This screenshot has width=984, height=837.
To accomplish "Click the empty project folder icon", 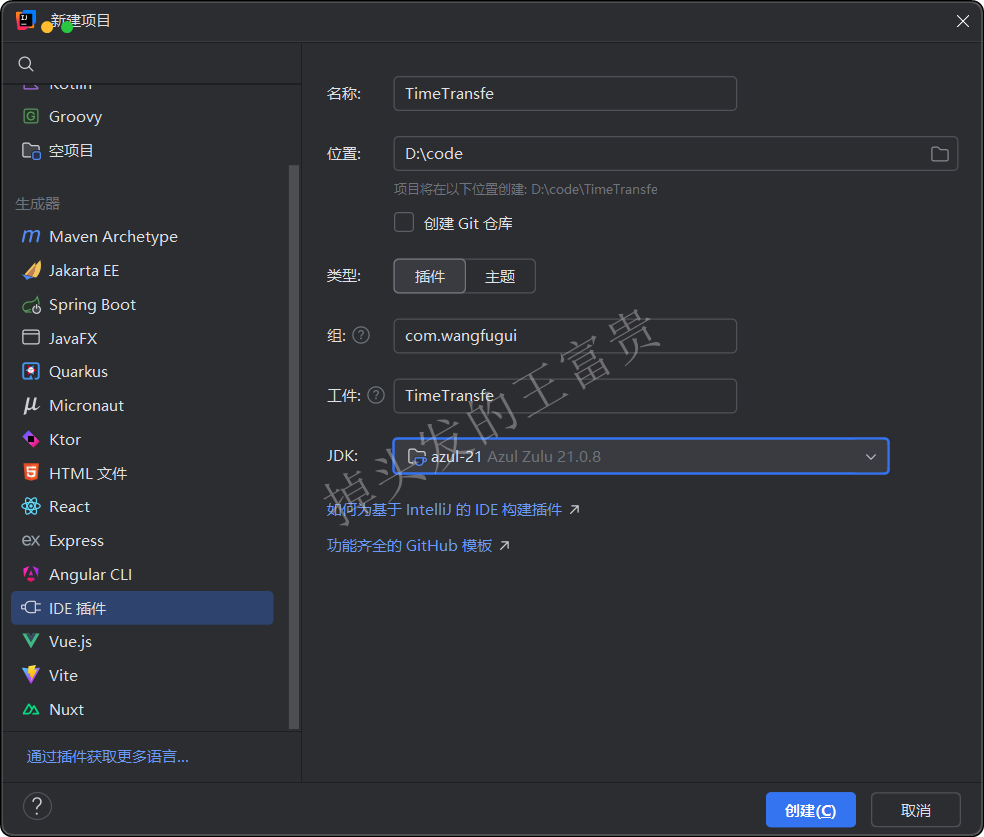I will point(31,151).
